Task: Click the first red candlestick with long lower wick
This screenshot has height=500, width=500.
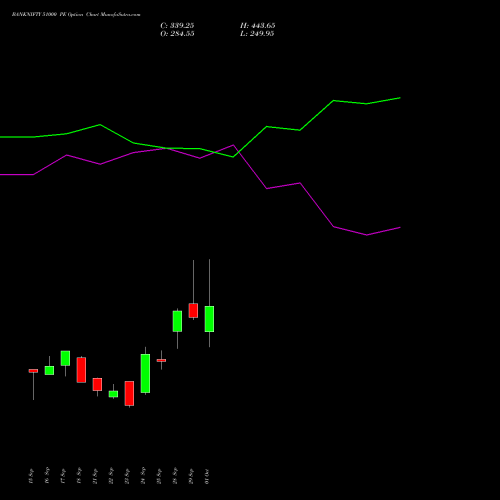Action: tap(33, 371)
